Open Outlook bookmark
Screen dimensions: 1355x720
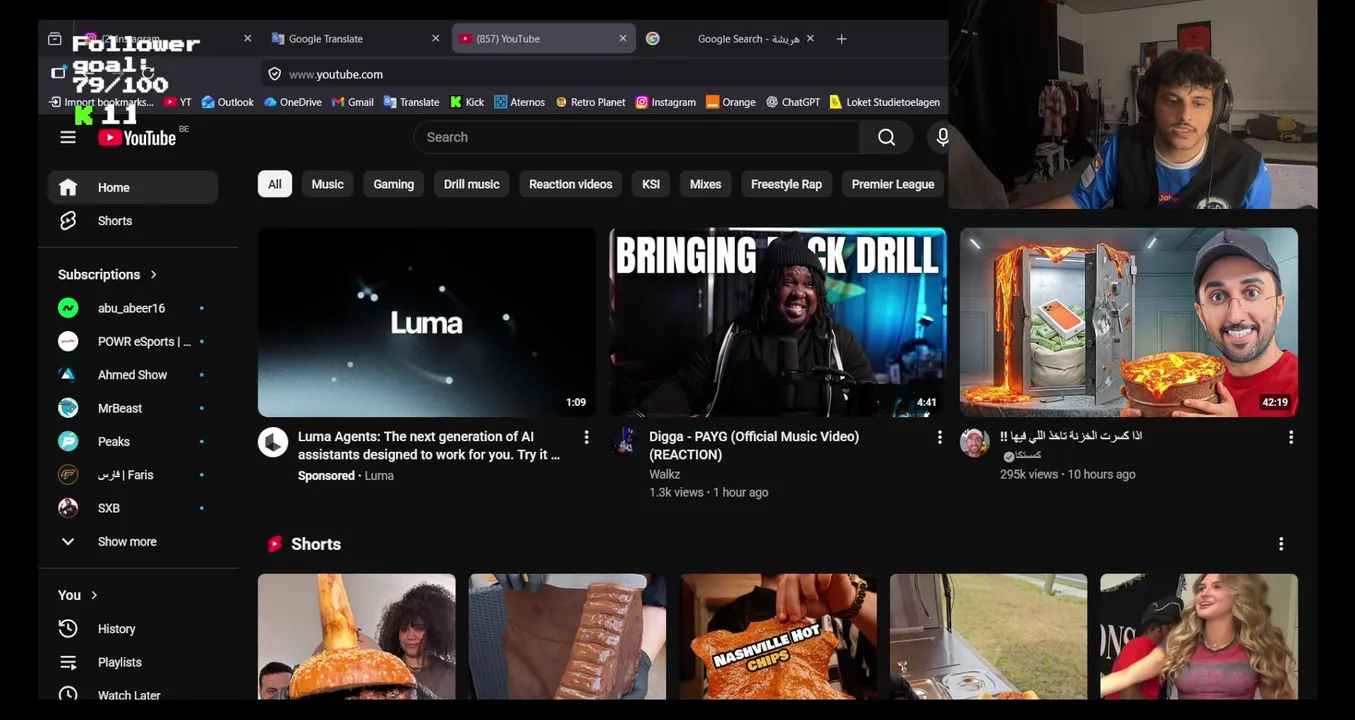(x=228, y=102)
